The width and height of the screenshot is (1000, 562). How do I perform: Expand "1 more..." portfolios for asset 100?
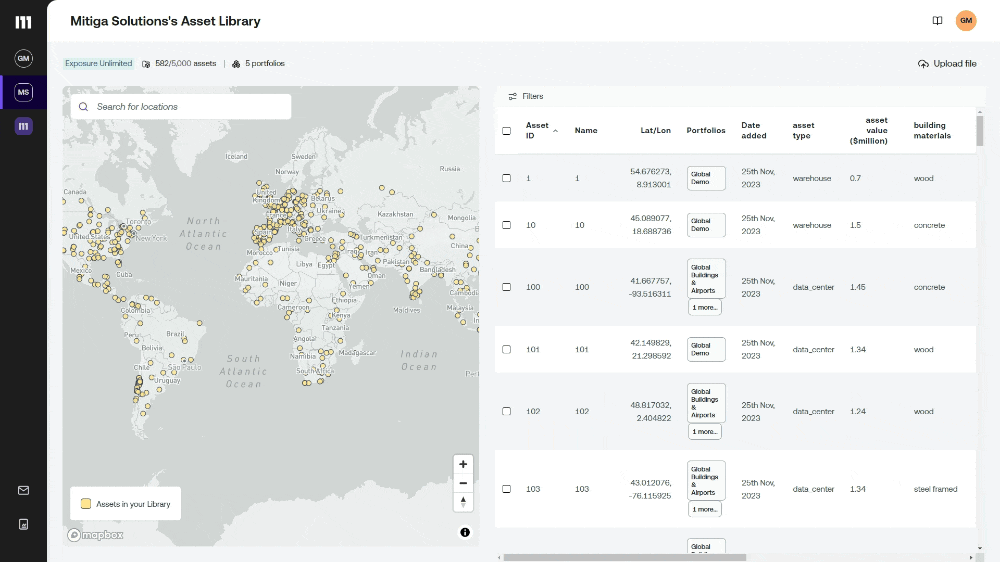[x=705, y=307]
